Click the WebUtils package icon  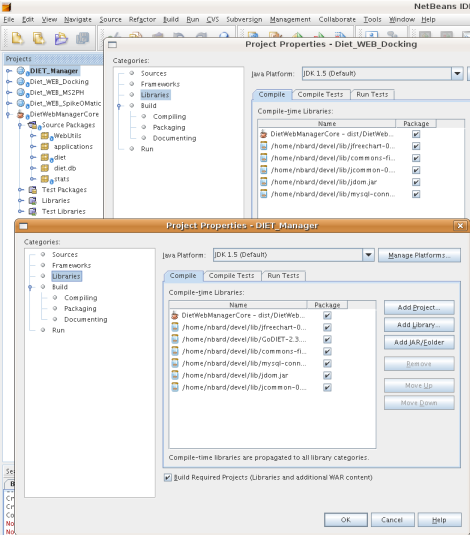(x=45, y=136)
